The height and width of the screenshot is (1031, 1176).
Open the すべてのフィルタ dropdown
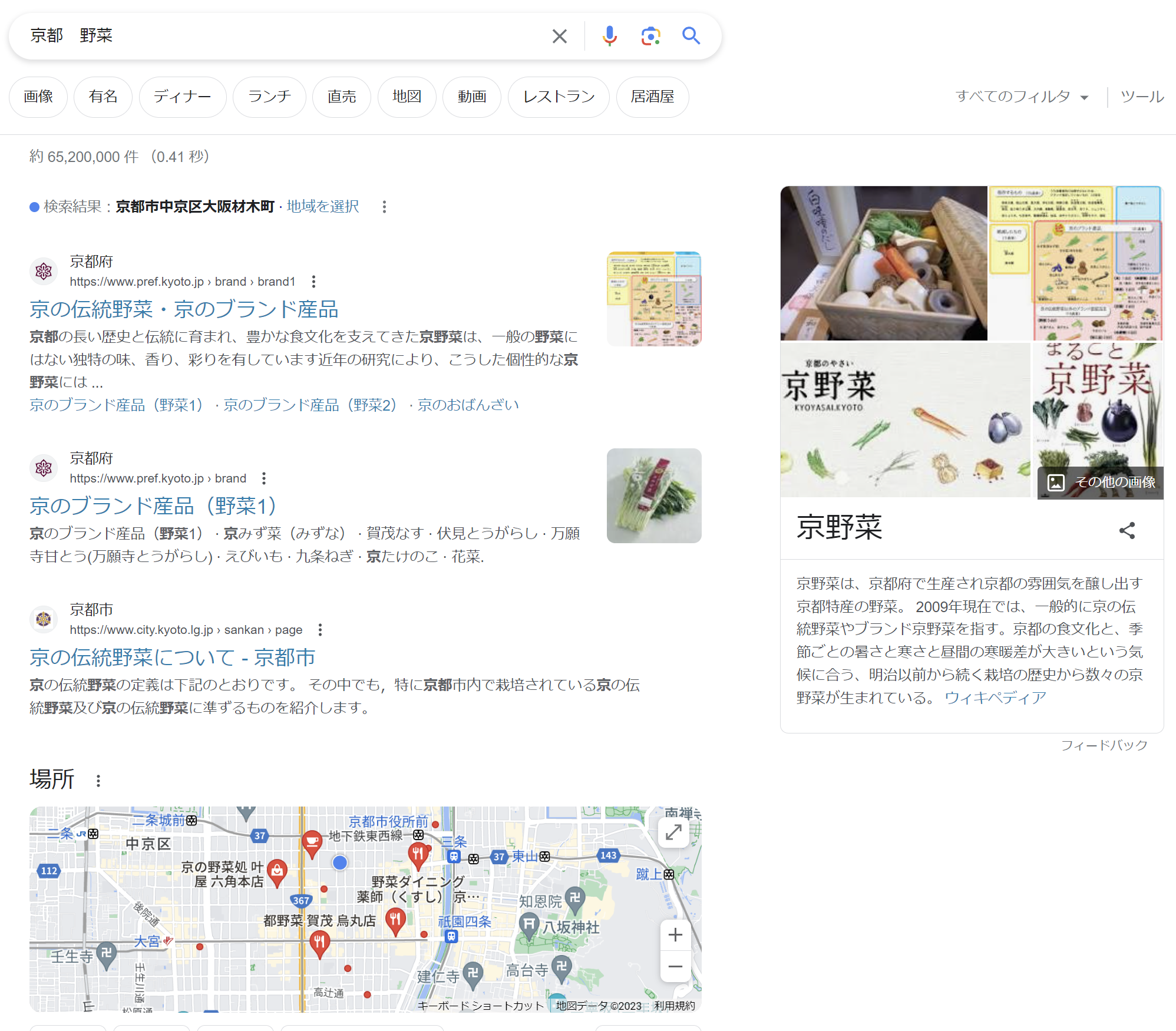coord(1022,97)
